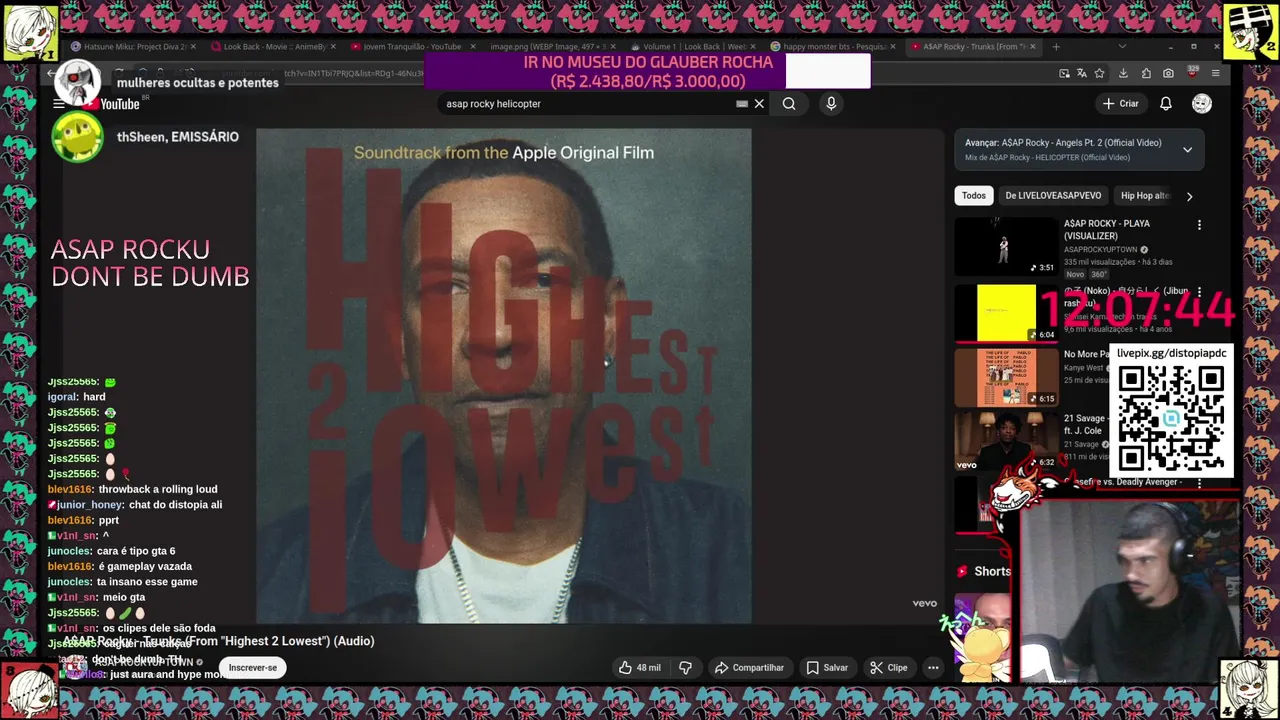Screen dimensions: 1280x720
Task: Open the PLAYA visualizer thumbnail
Action: (x=1006, y=246)
